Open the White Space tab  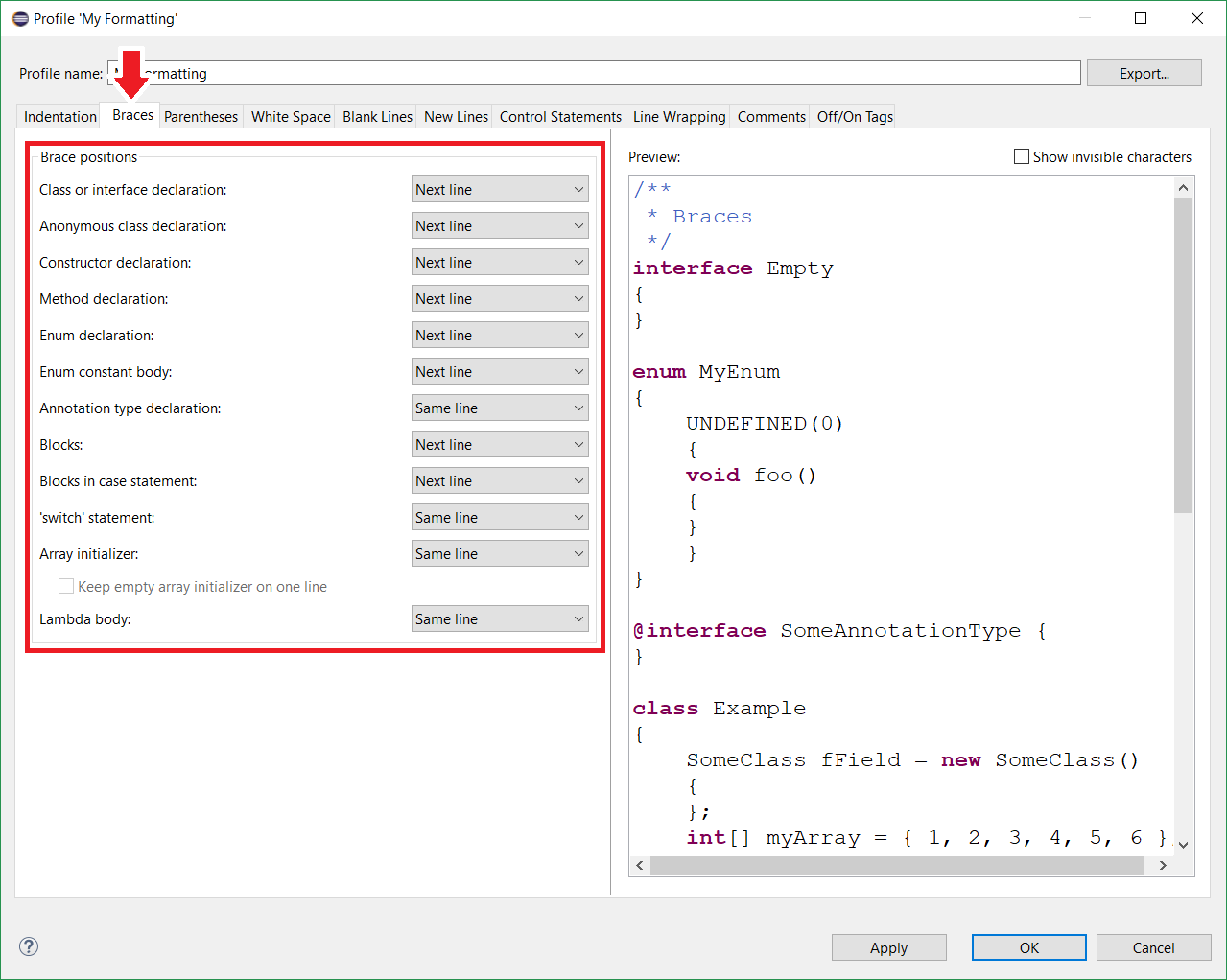pyautogui.click(x=290, y=116)
